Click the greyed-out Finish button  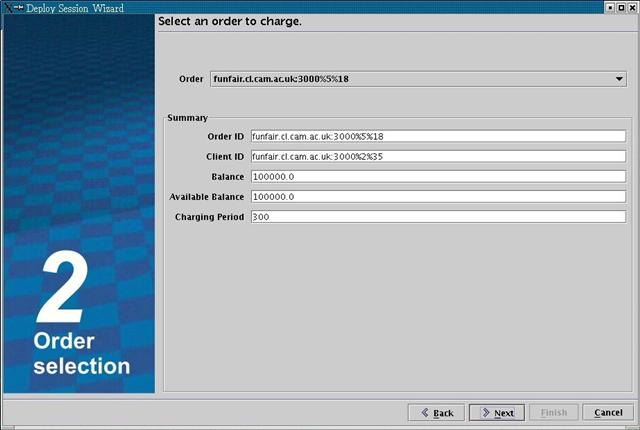[553, 412]
